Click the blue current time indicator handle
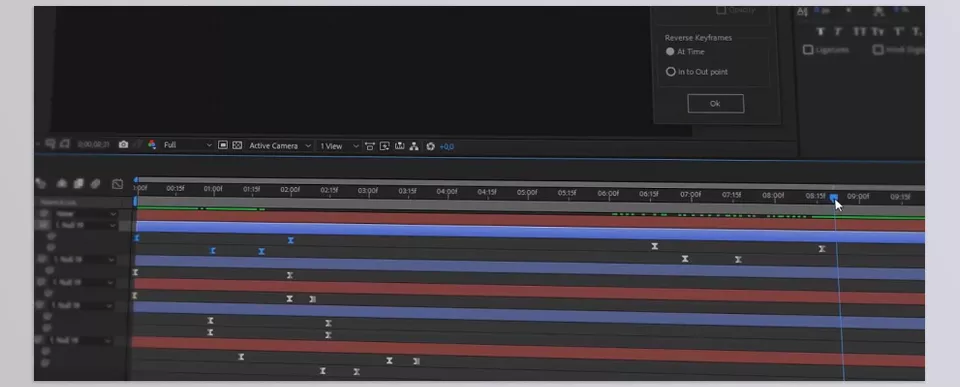960x387 pixels. tap(833, 197)
